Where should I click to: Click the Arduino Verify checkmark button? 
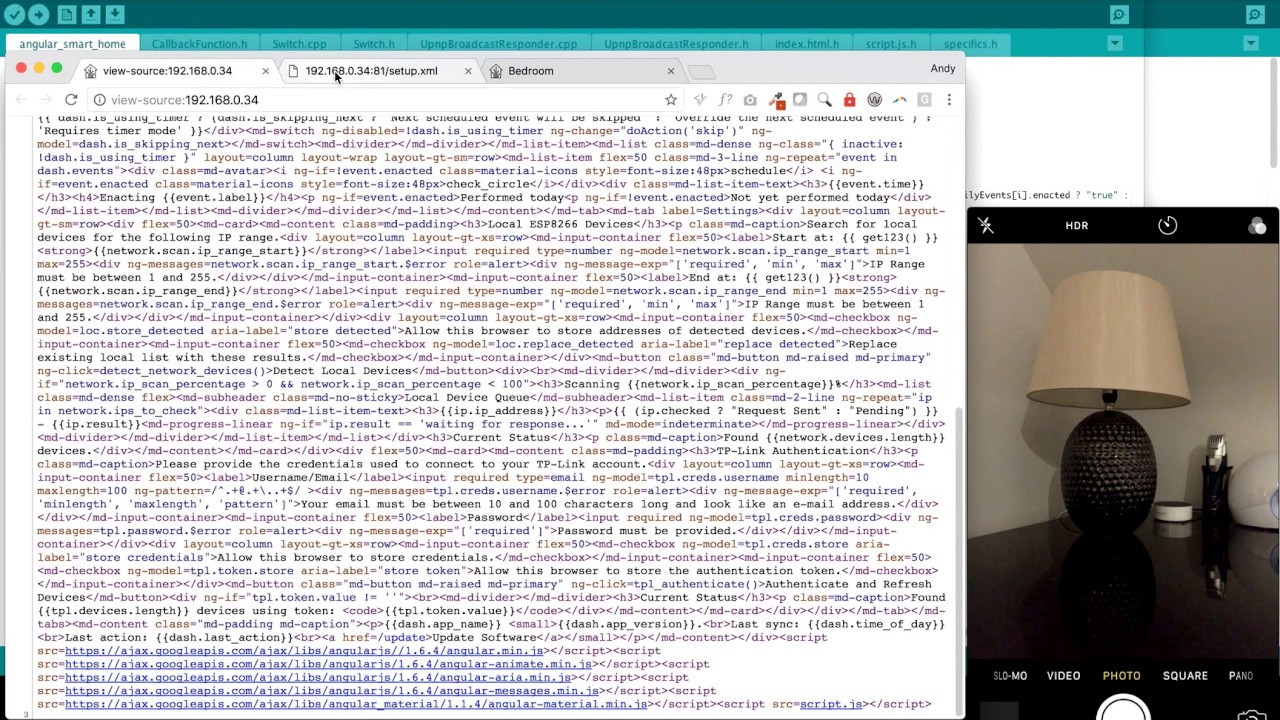[x=12, y=14]
